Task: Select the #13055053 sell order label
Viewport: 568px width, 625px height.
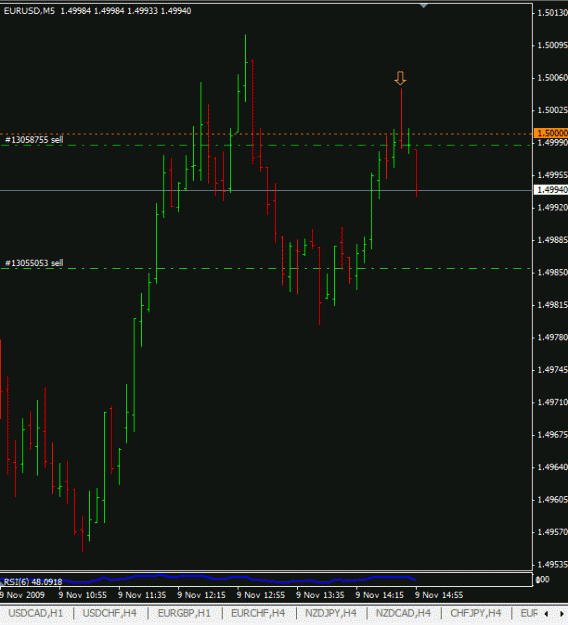Action: click(x=34, y=263)
